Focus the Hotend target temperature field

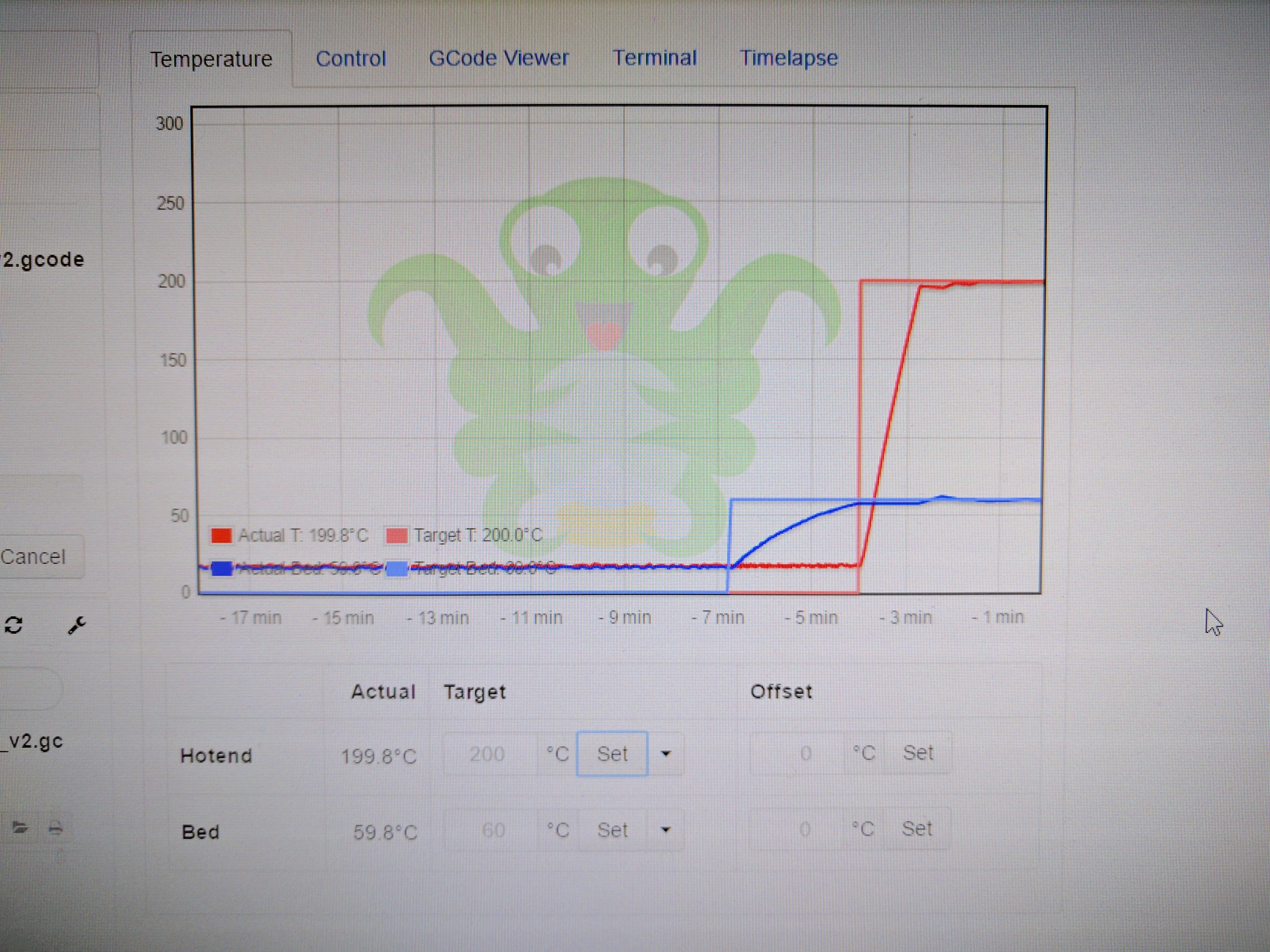[x=488, y=753]
